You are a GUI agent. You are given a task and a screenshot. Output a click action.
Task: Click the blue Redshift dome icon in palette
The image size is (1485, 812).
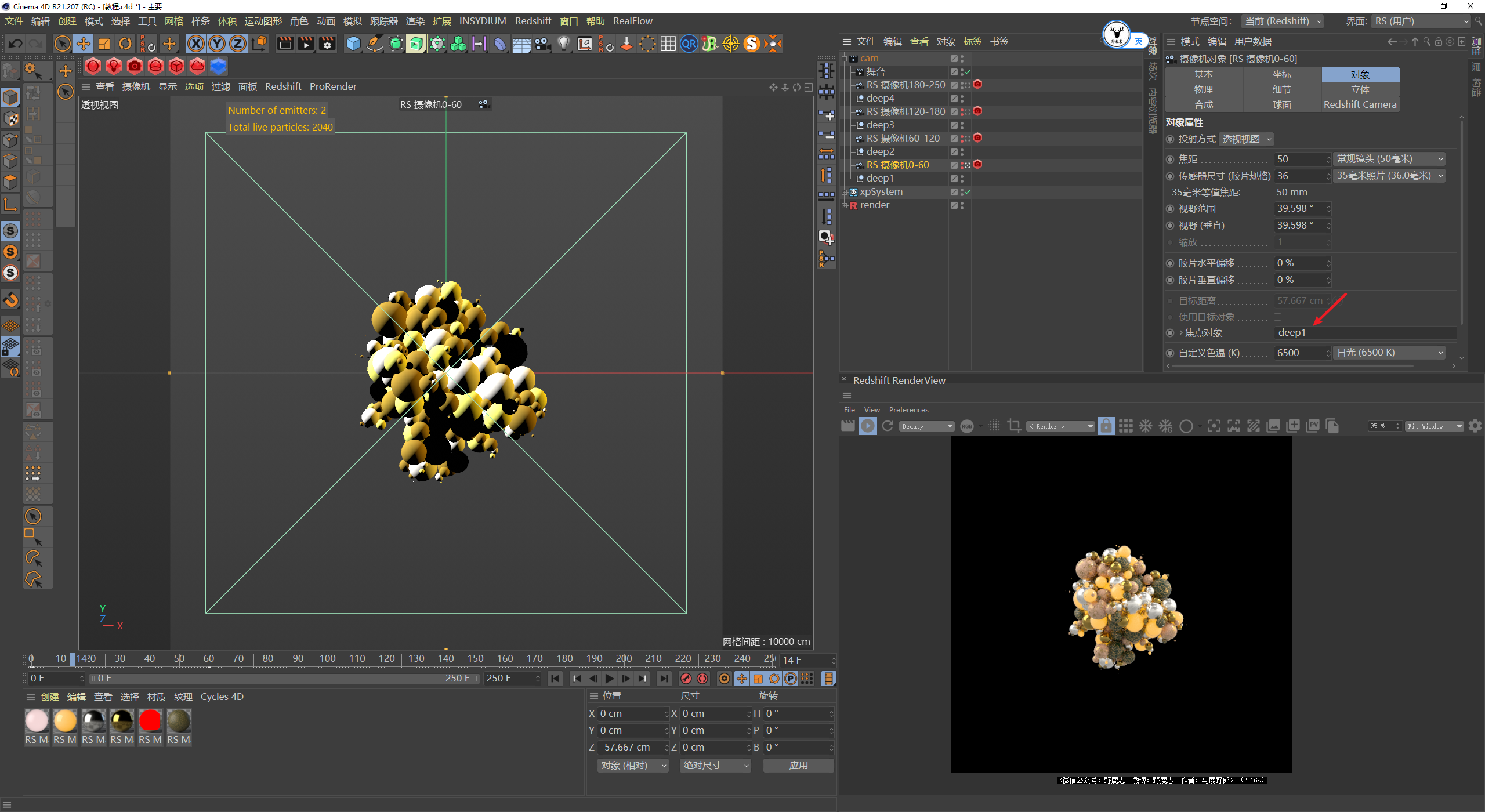coord(218,66)
